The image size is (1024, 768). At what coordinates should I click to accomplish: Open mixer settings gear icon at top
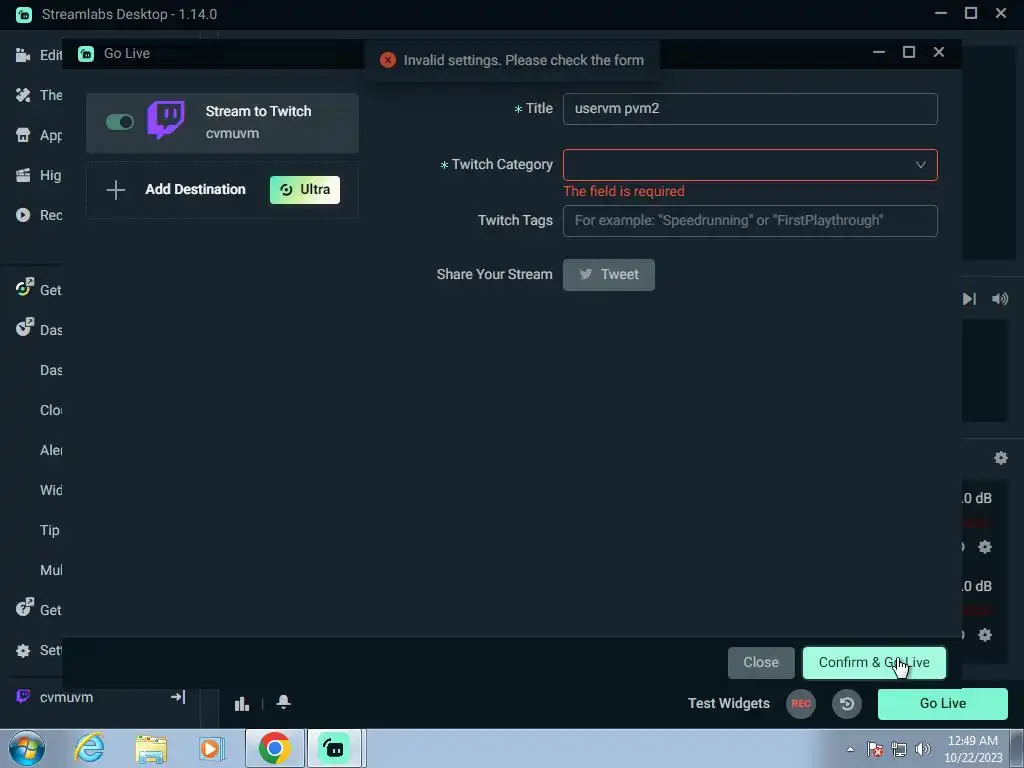click(x=1000, y=458)
